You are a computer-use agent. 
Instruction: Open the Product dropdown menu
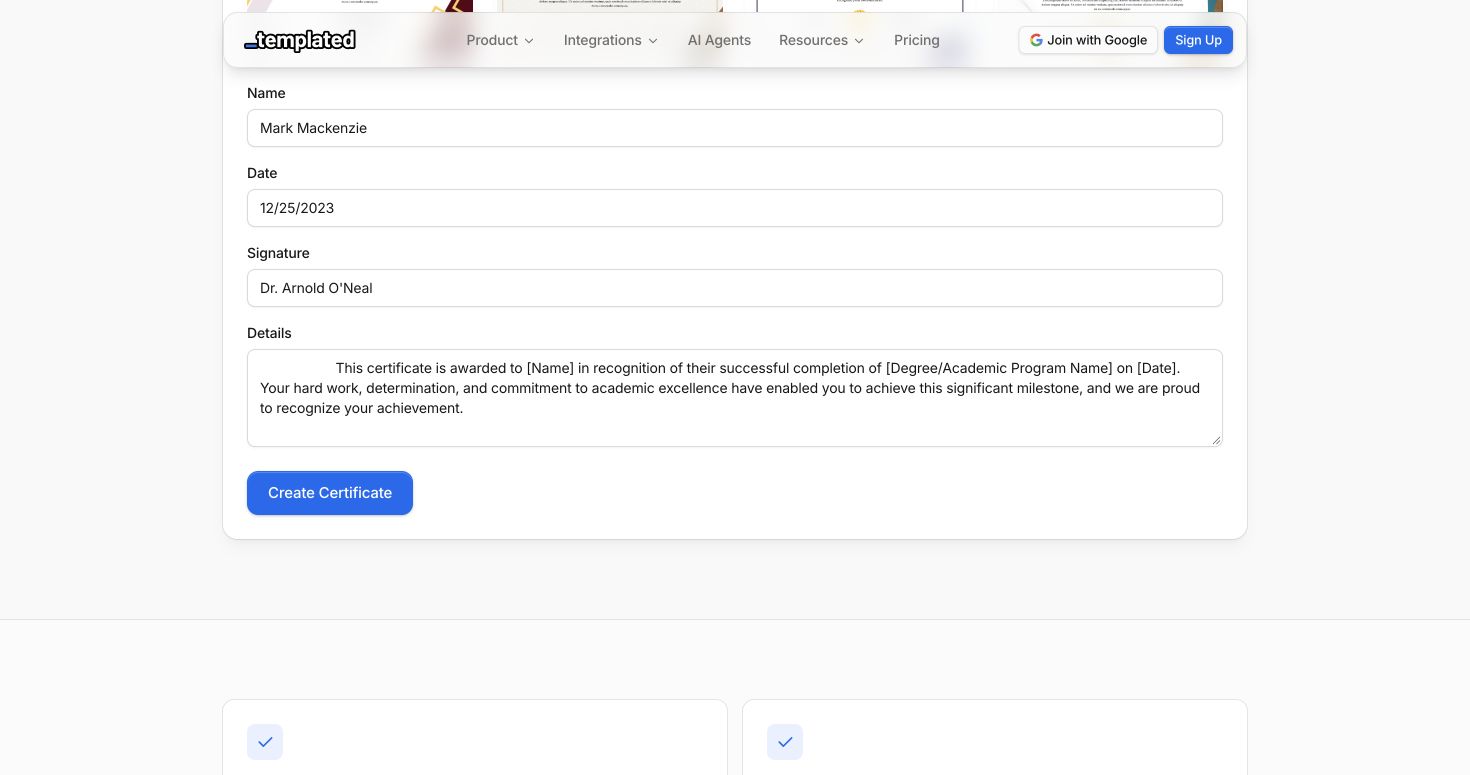pos(500,40)
